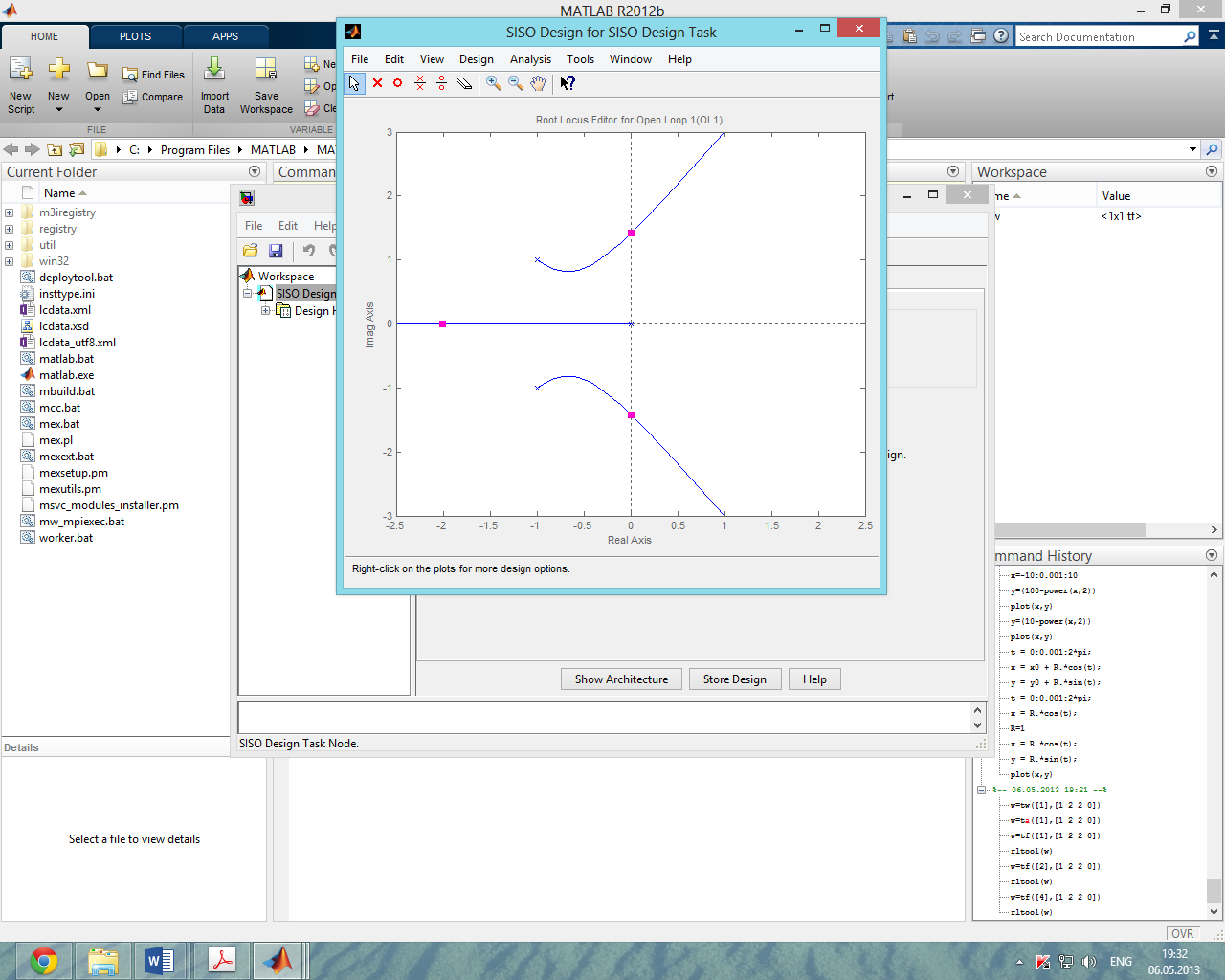Open the Analysis menu in SISO window
This screenshot has width=1225, height=980.
[x=530, y=59]
